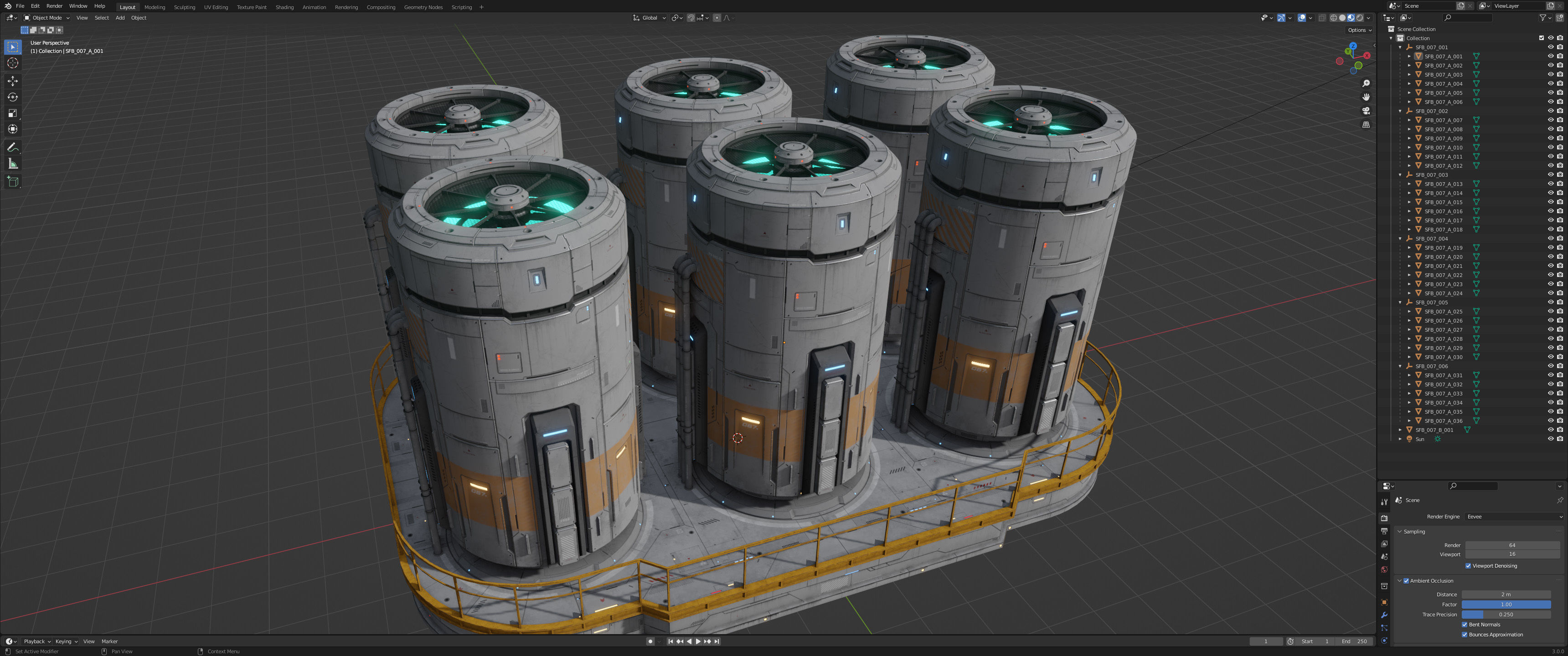Select the Cursor tool in the viewport toolbar

pyautogui.click(x=13, y=63)
